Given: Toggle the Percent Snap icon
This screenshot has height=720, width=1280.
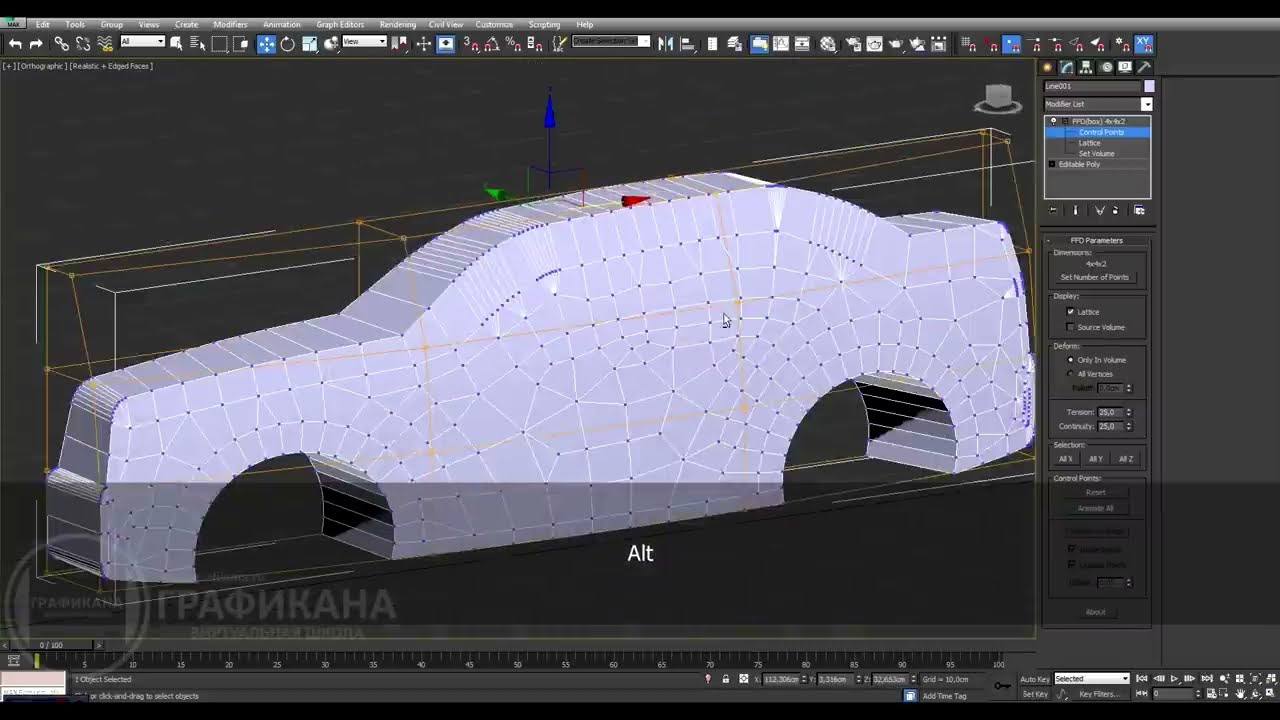Looking at the screenshot, I should coord(513,43).
